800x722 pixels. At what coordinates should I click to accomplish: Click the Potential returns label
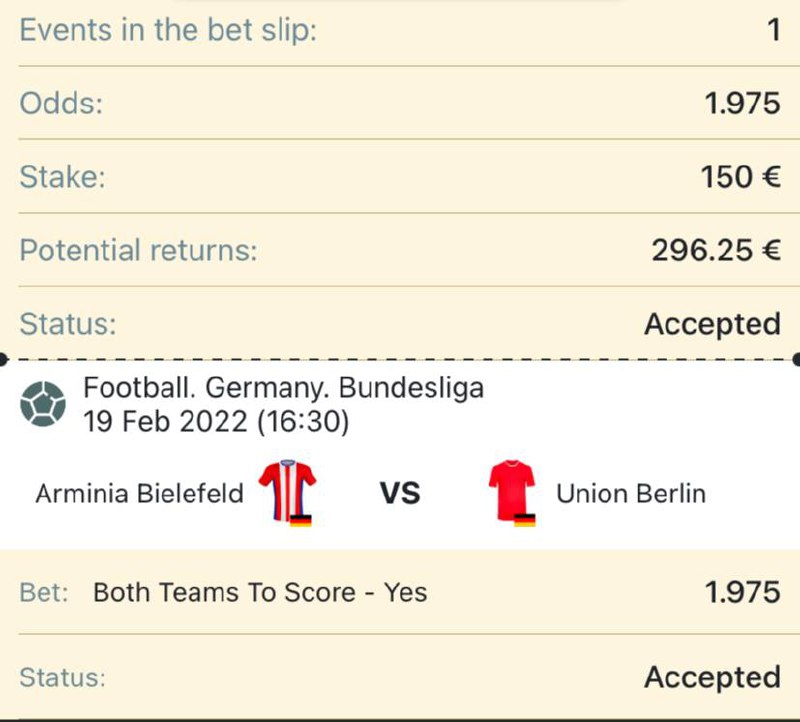(138, 250)
